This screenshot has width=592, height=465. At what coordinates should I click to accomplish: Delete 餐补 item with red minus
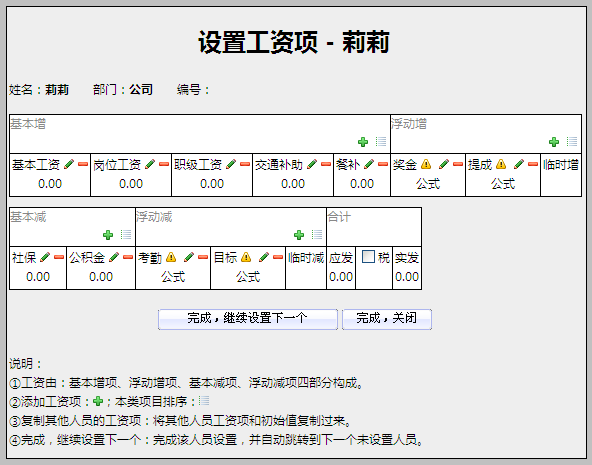pyautogui.click(x=383, y=164)
